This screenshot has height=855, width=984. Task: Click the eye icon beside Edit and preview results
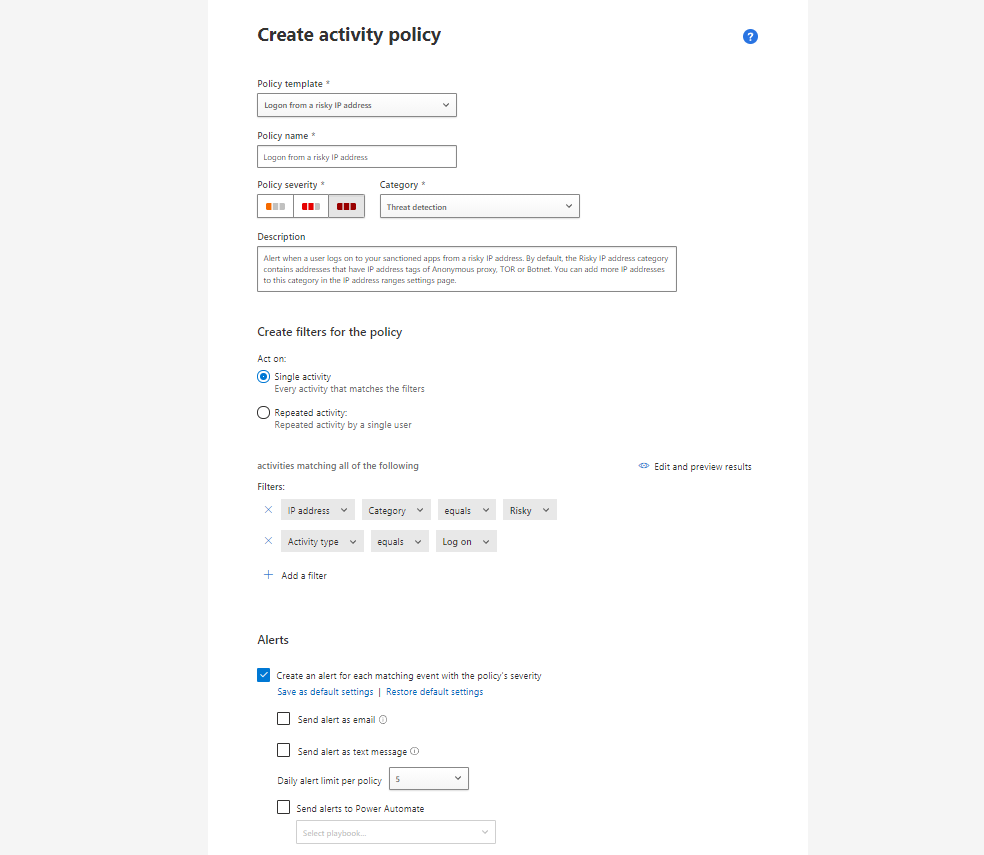[643, 466]
